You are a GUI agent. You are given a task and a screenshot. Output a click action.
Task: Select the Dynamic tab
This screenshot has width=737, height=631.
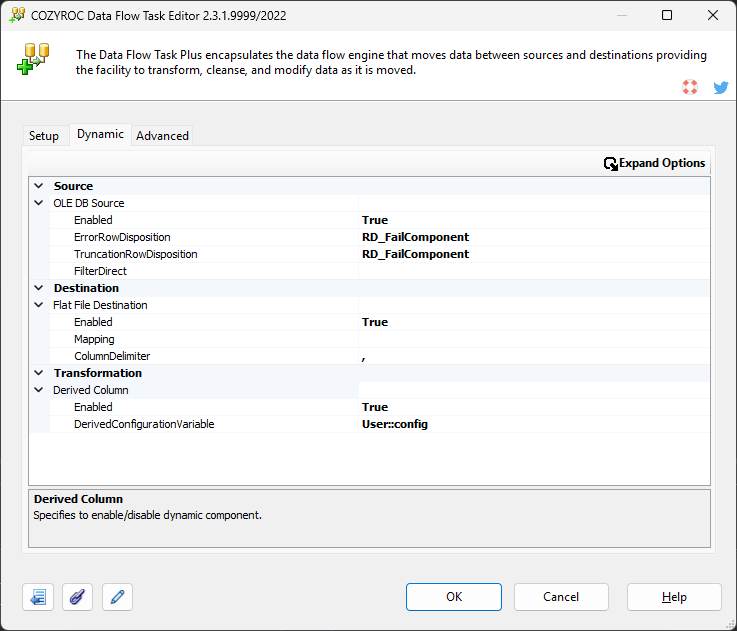[x=100, y=134]
